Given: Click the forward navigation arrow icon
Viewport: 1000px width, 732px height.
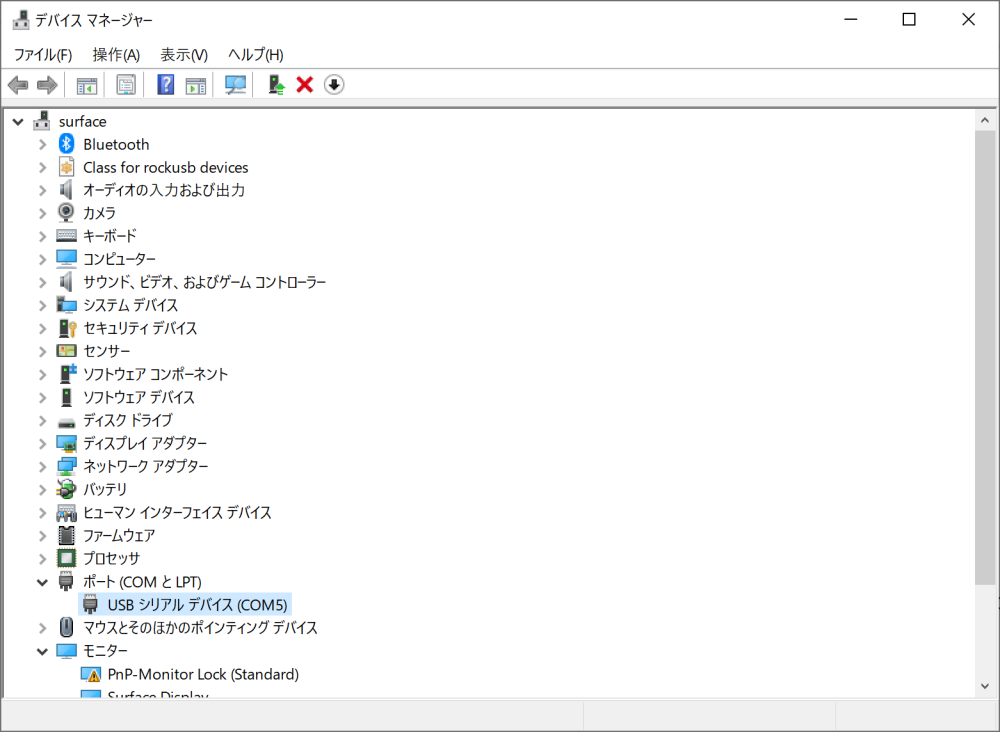Looking at the screenshot, I should [x=46, y=84].
